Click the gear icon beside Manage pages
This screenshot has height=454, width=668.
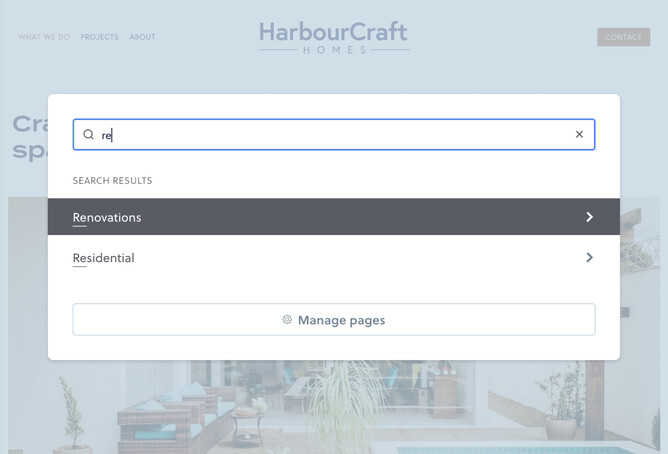tap(287, 320)
